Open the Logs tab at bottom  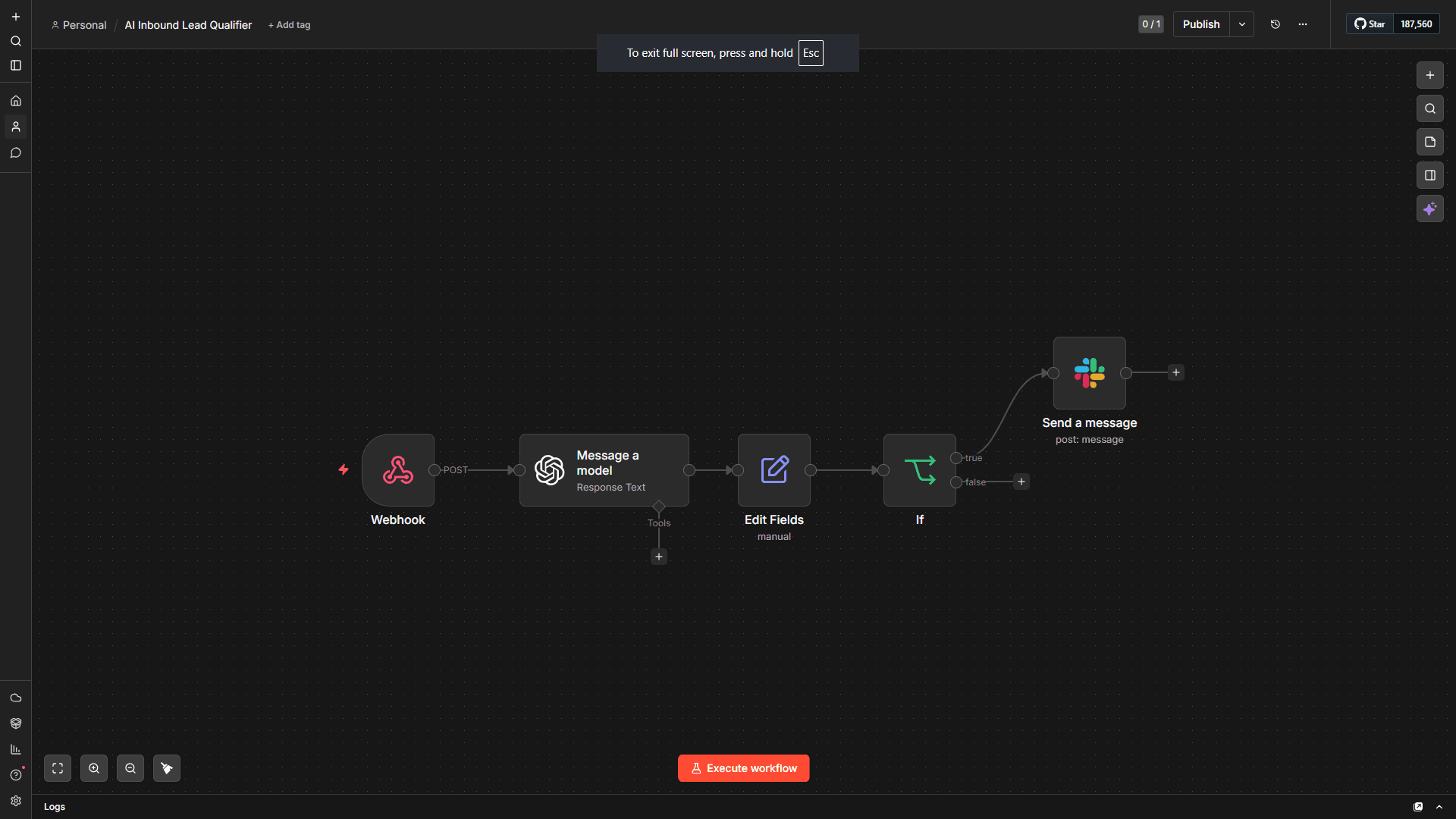pos(55,807)
